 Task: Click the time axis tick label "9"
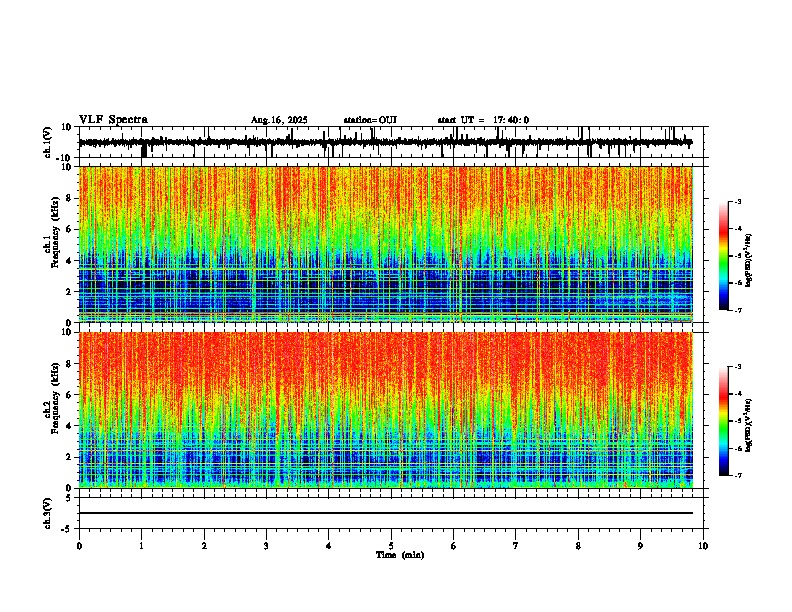point(640,546)
